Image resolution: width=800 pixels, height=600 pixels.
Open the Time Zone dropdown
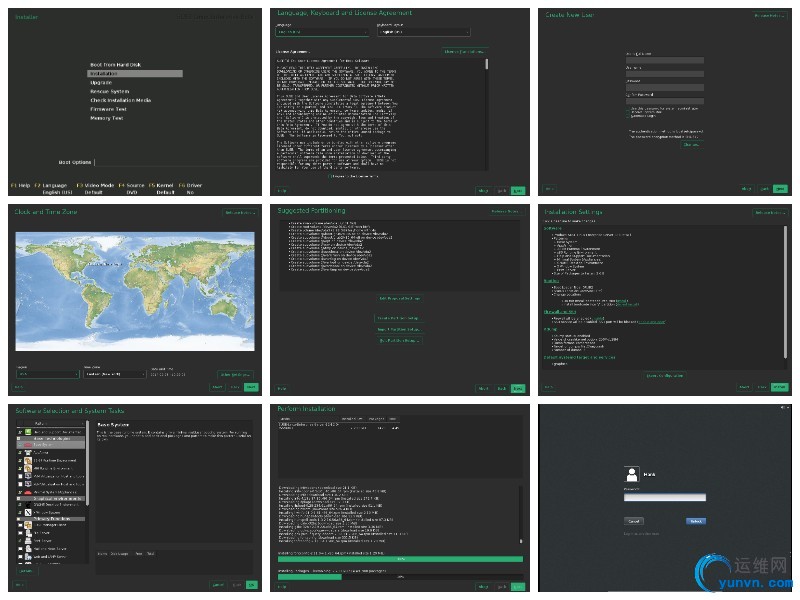tap(115, 374)
